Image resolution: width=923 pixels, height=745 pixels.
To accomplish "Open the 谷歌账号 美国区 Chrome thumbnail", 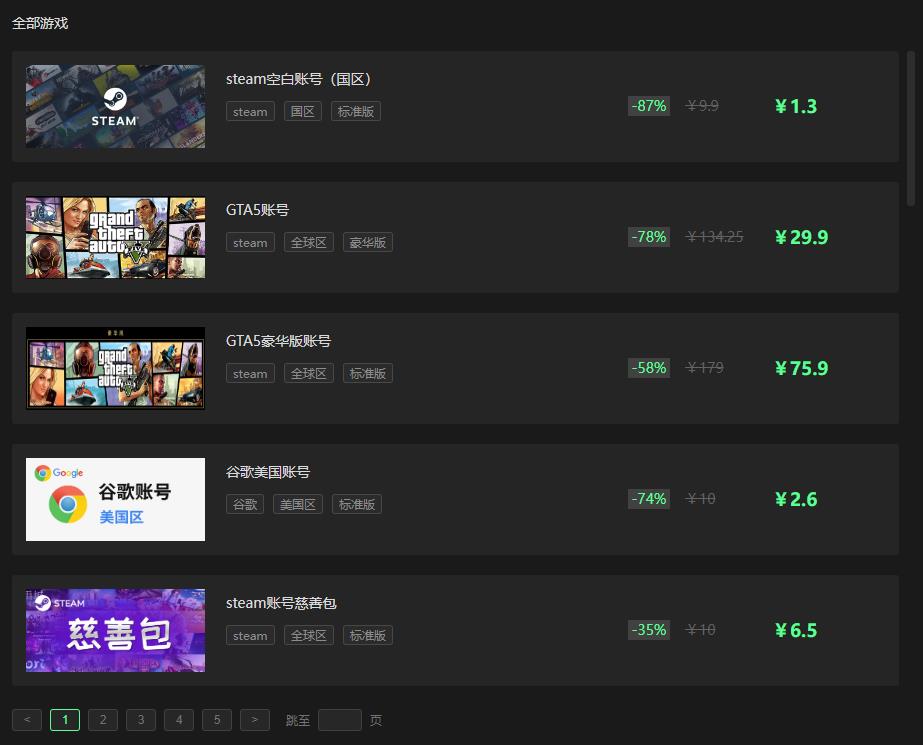I will click(x=115, y=500).
